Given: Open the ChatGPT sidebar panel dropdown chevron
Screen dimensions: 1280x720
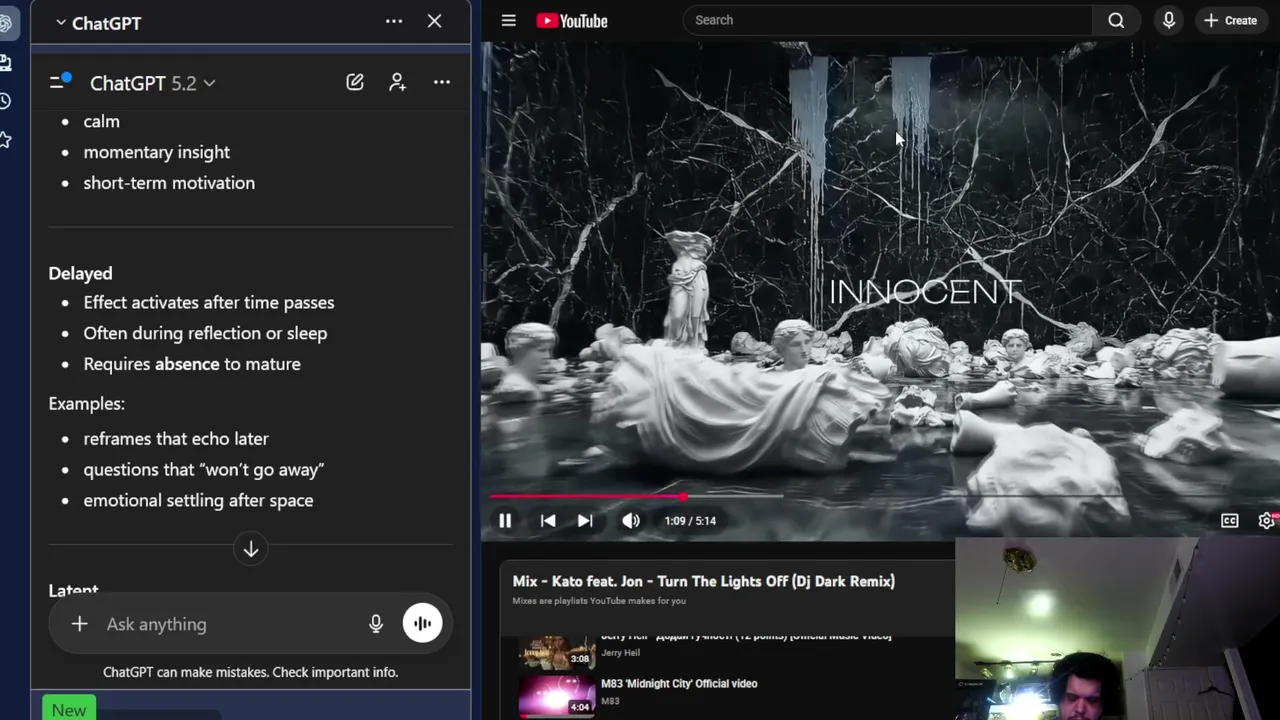Looking at the screenshot, I should click(61, 23).
